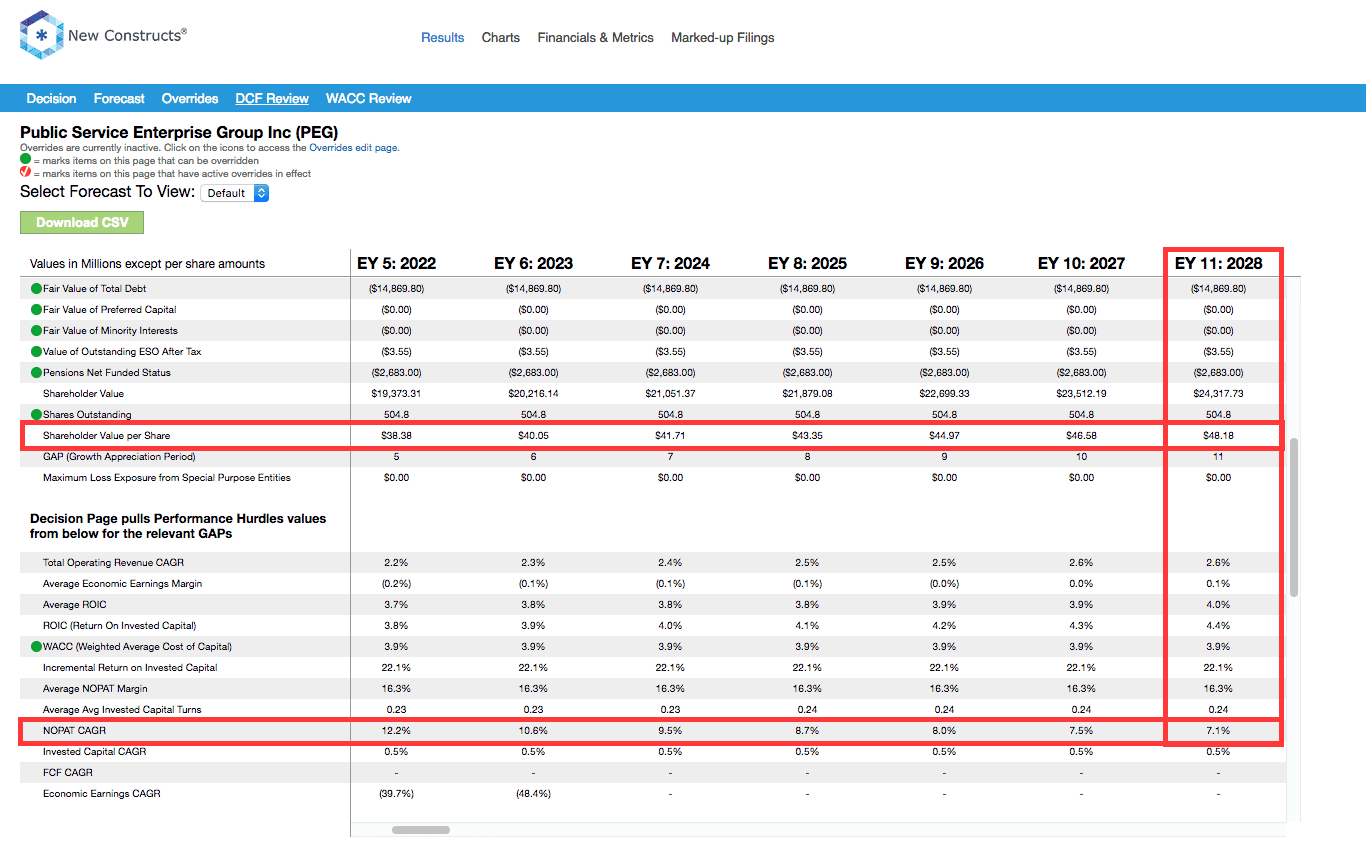This screenshot has height=861, width=1366.
Task: Click green override dot for Fair Value of Total Debt
Action: pyautogui.click(x=37, y=289)
